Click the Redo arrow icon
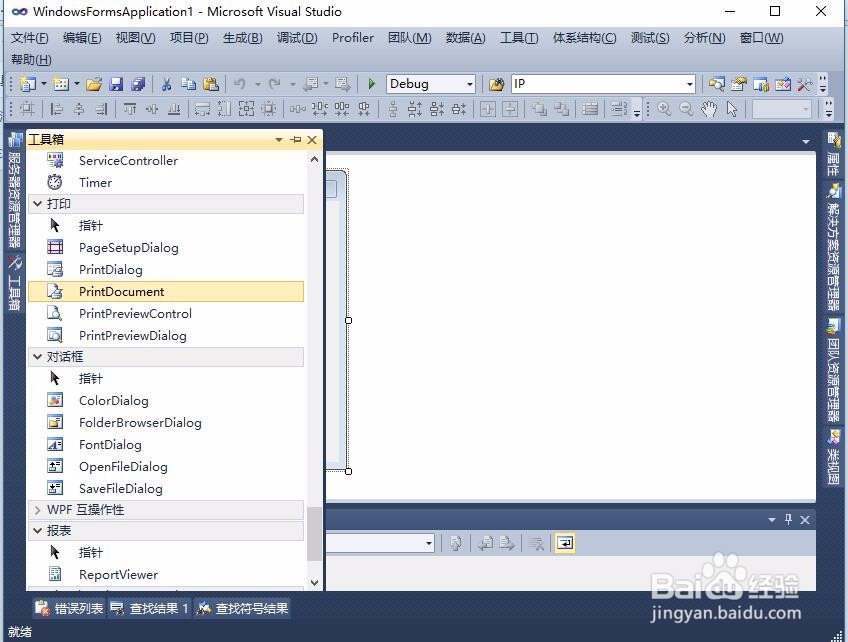 (275, 84)
